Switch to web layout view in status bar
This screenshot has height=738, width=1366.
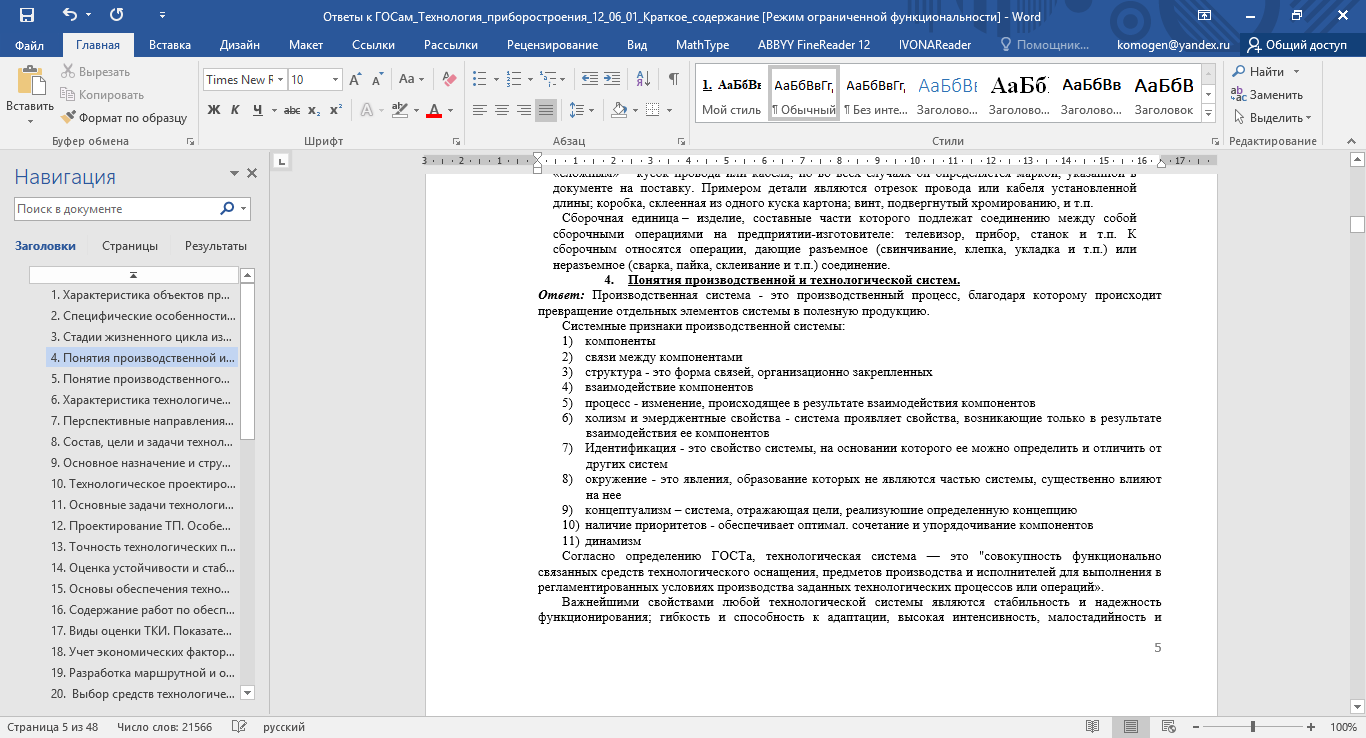pyautogui.click(x=1169, y=727)
